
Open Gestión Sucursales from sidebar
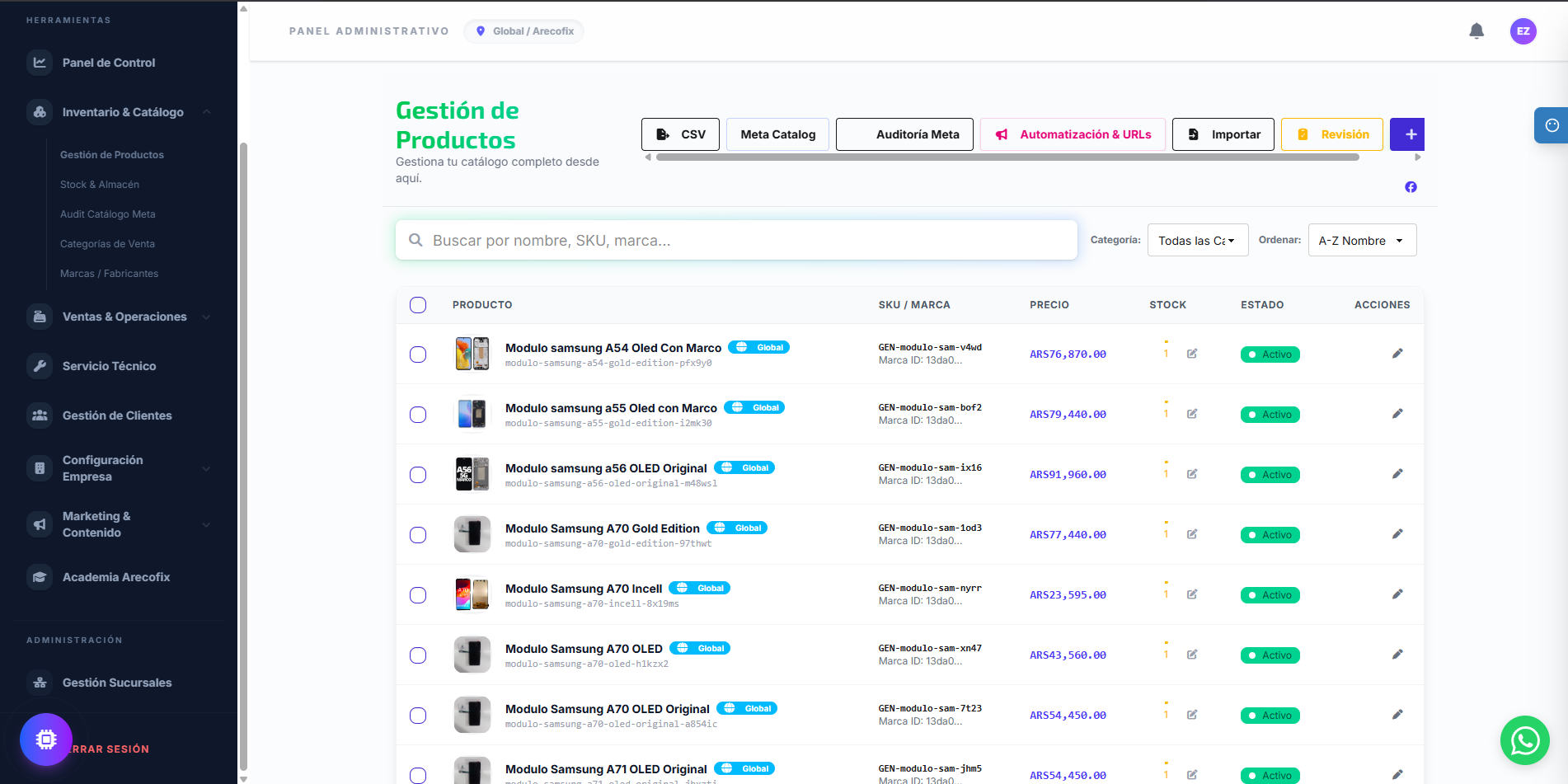click(117, 683)
